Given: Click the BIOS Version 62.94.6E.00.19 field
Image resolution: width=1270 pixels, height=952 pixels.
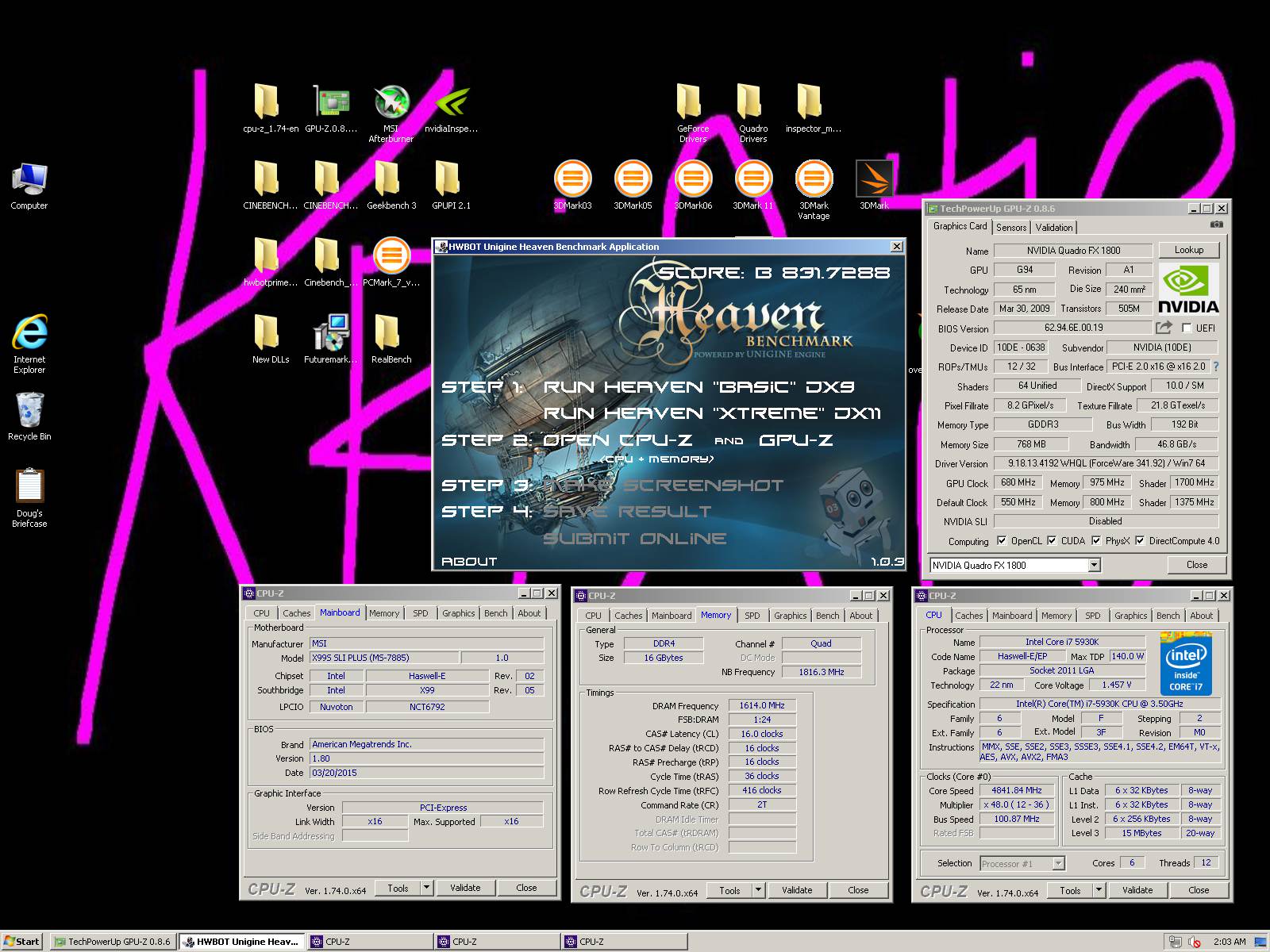Looking at the screenshot, I should [x=1073, y=328].
